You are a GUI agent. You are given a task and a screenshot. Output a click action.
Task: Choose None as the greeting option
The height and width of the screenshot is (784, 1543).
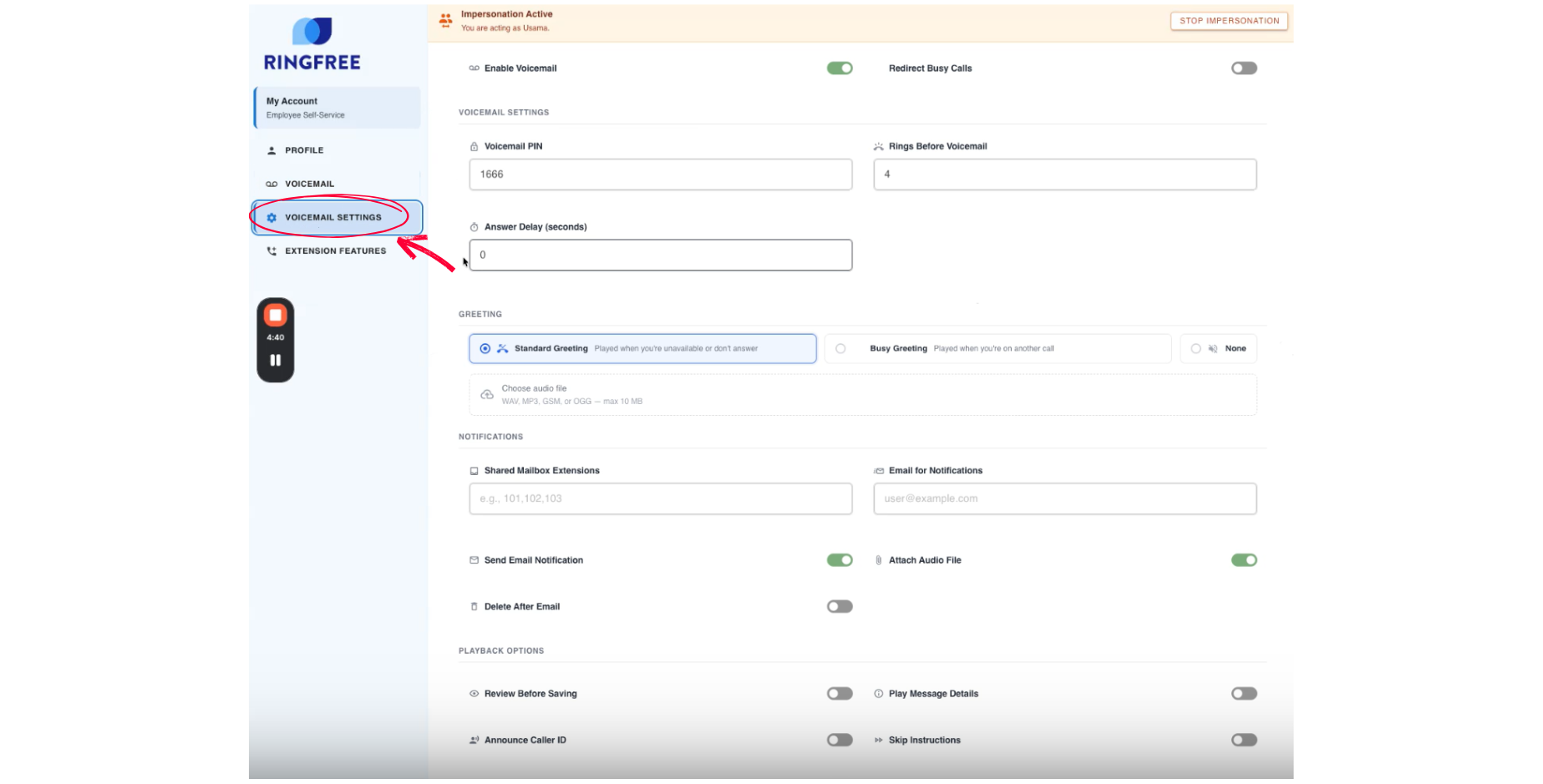(x=1196, y=349)
